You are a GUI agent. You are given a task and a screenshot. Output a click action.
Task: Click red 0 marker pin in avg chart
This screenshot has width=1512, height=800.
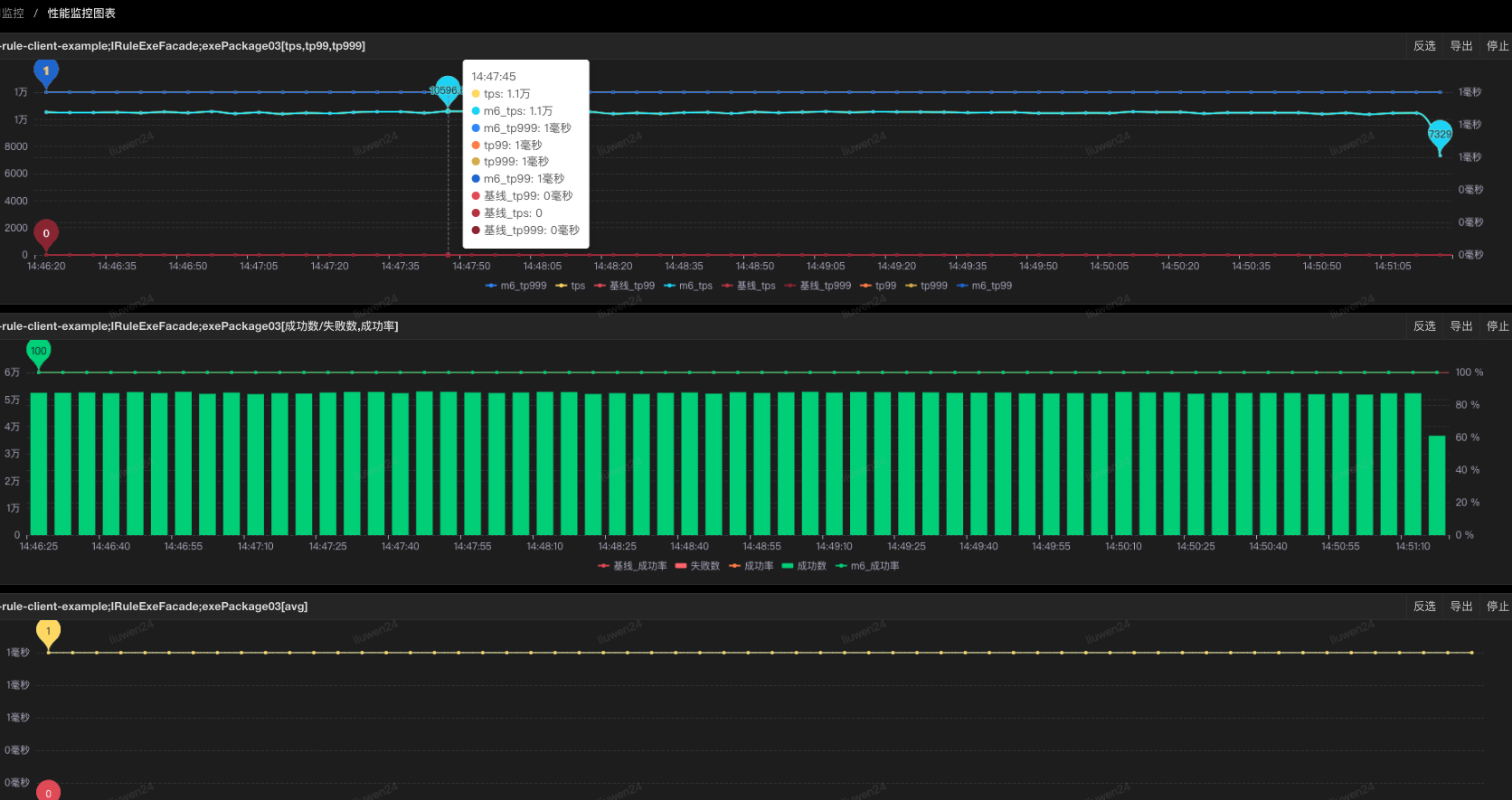point(48,792)
